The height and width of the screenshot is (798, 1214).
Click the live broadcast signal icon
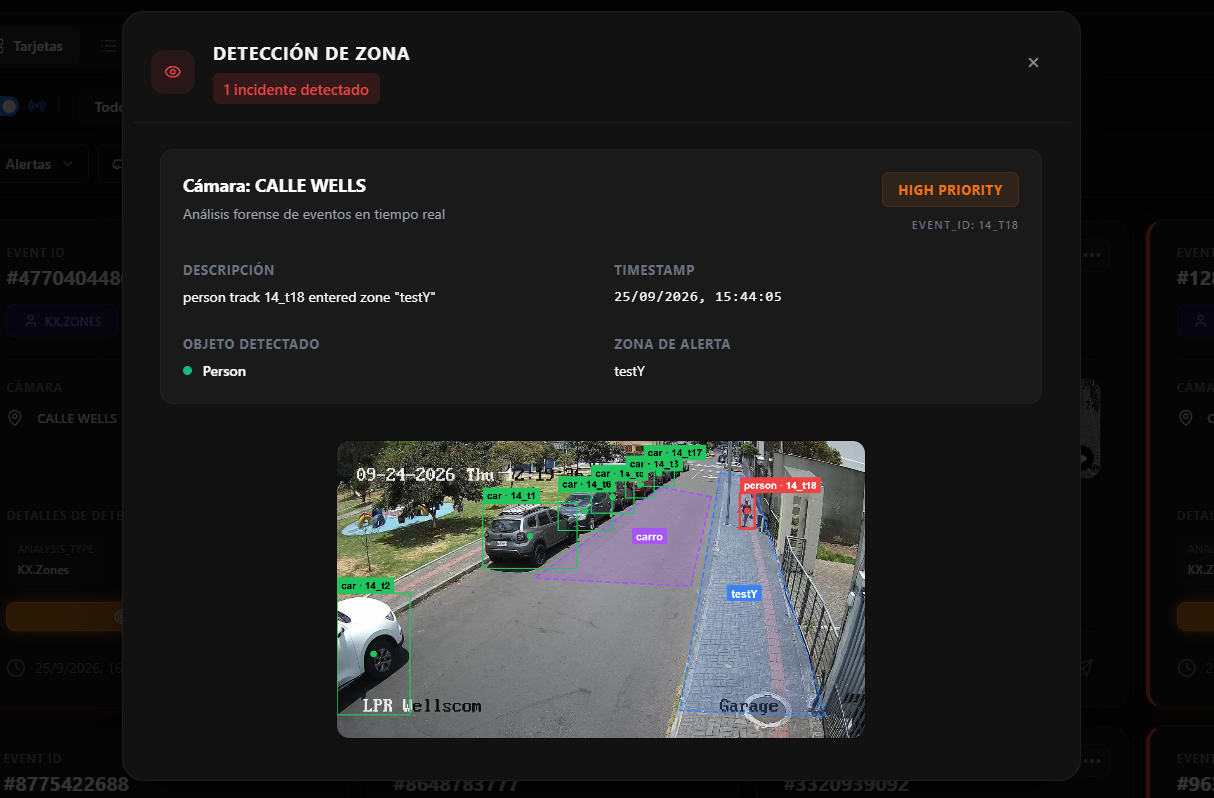tap(37, 106)
